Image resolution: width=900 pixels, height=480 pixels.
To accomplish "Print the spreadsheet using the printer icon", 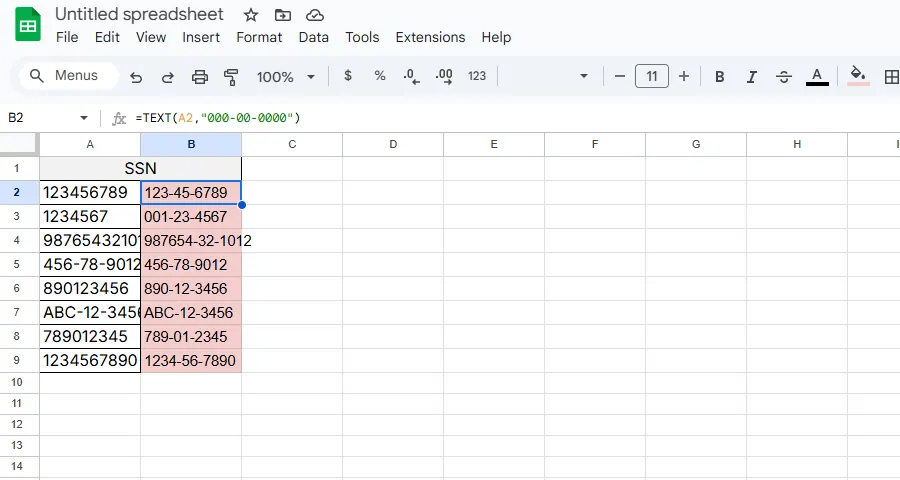I will (x=200, y=77).
